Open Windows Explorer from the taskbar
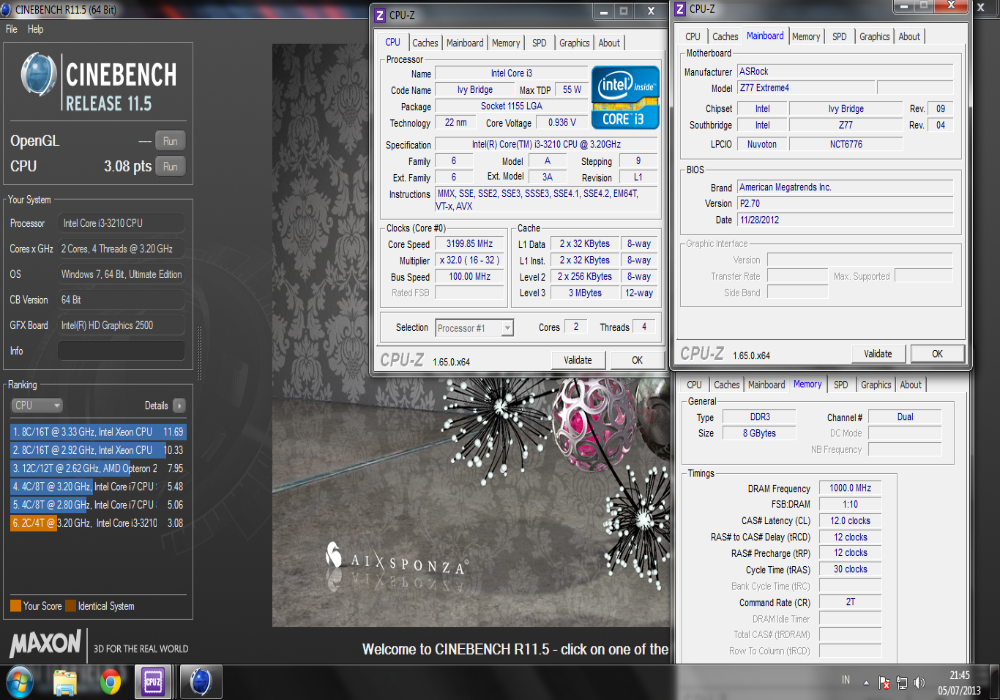This screenshot has height=700, width=1000. 65,682
